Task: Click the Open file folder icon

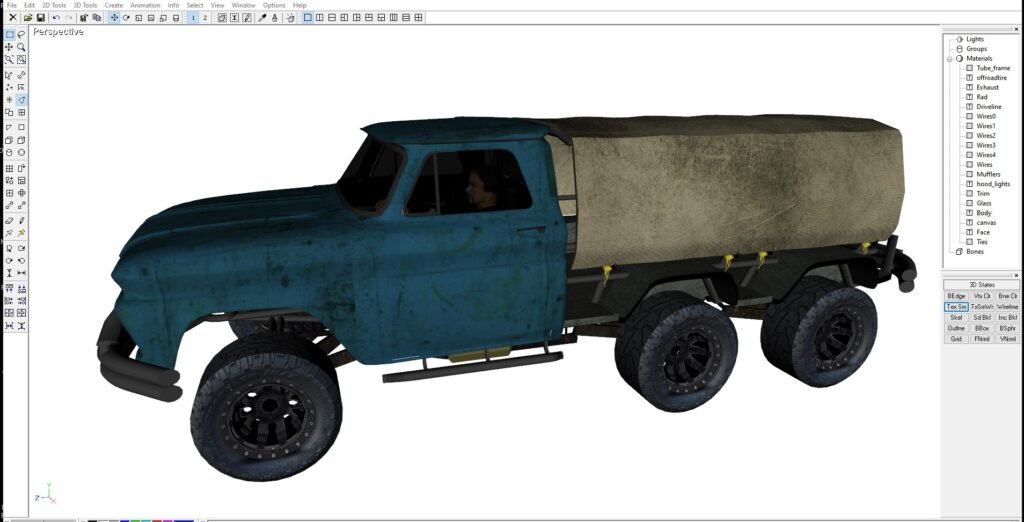Action: (x=28, y=18)
